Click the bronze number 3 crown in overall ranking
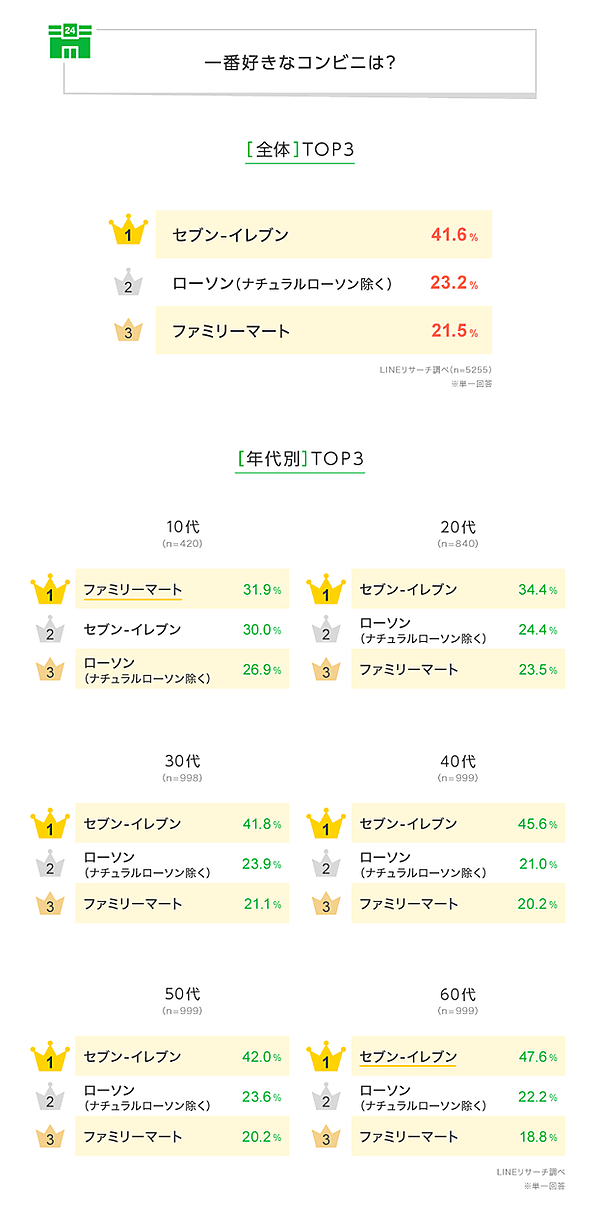This screenshot has width=600, height=1213. click(x=128, y=331)
